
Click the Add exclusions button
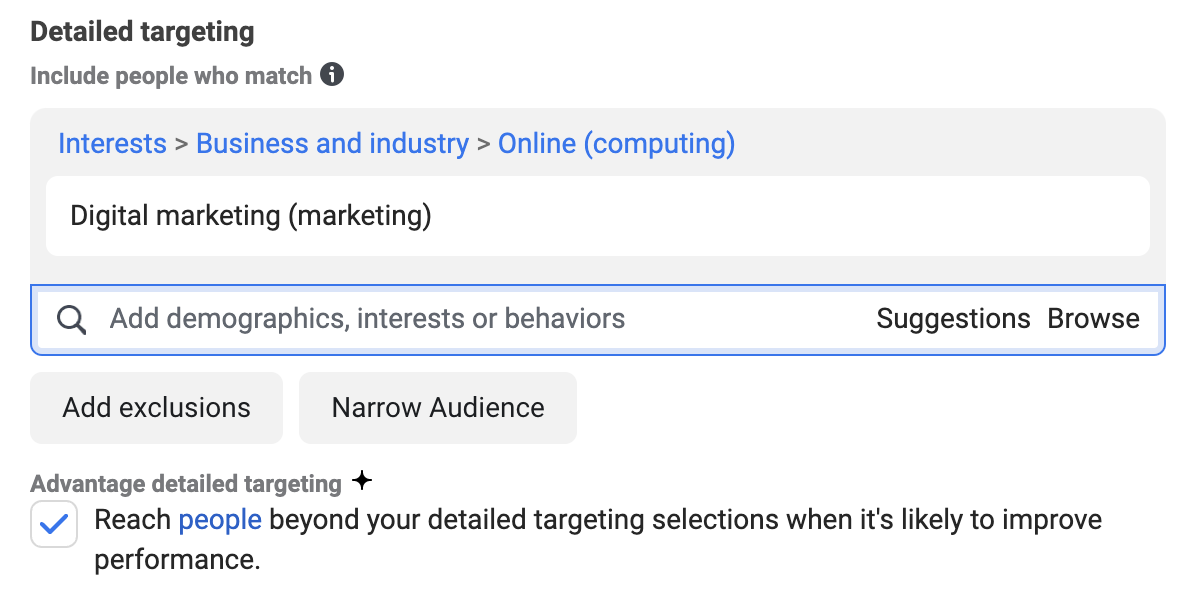(156, 408)
